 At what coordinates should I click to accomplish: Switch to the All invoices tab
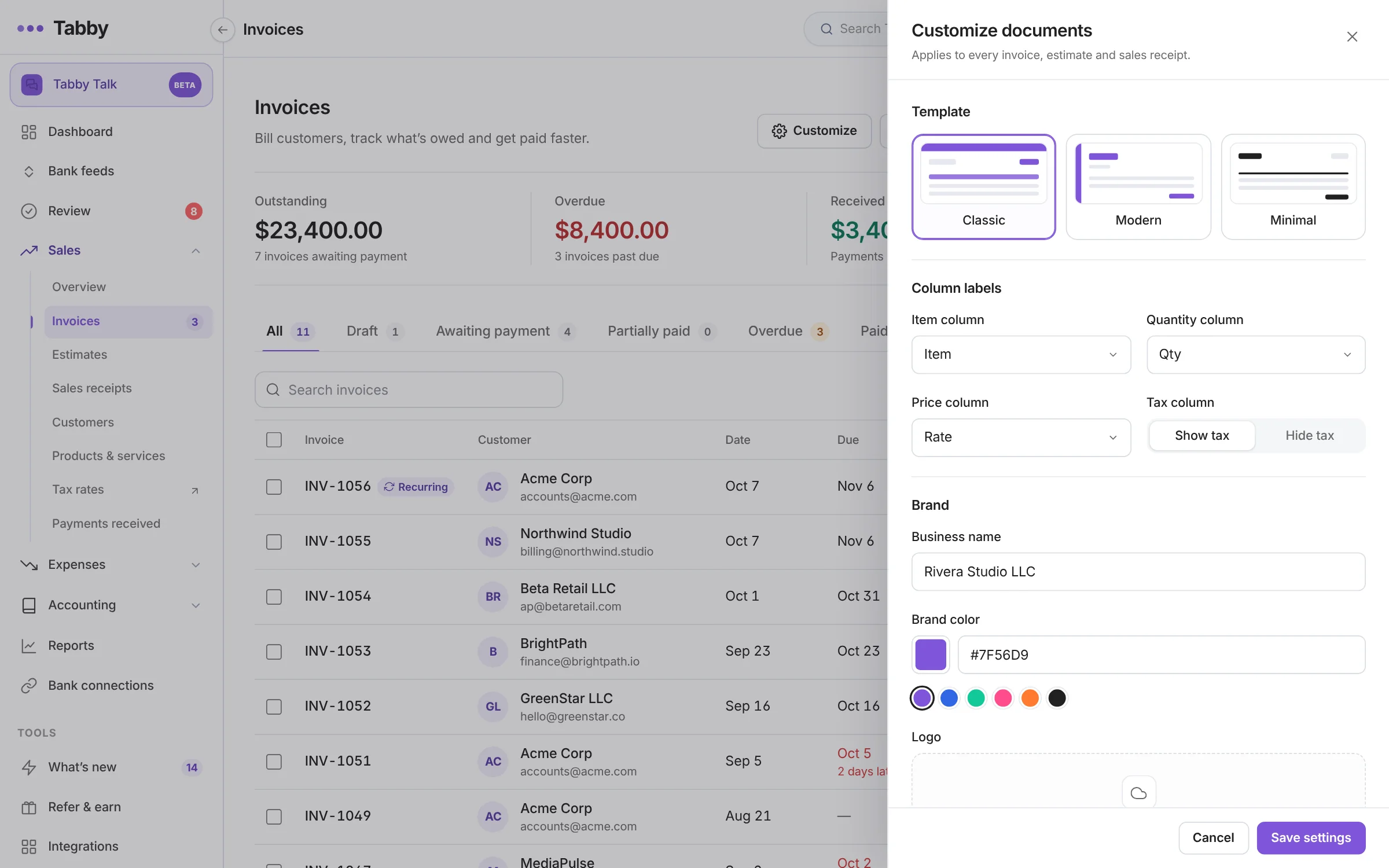290,332
